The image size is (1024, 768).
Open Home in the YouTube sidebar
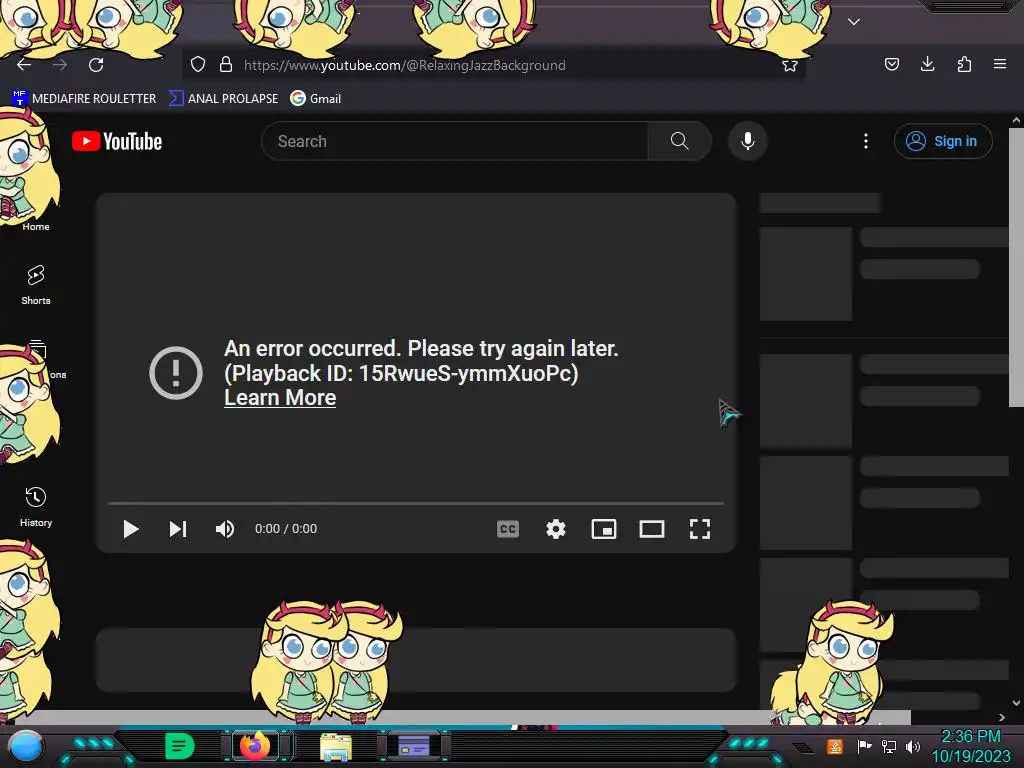(x=36, y=226)
